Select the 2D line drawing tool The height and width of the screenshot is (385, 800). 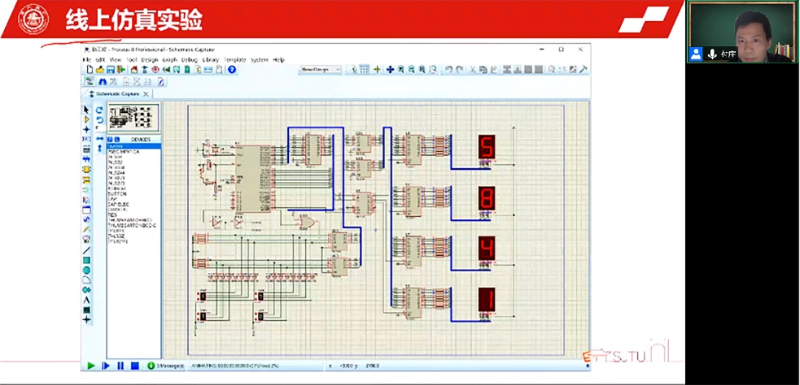[x=86, y=250]
